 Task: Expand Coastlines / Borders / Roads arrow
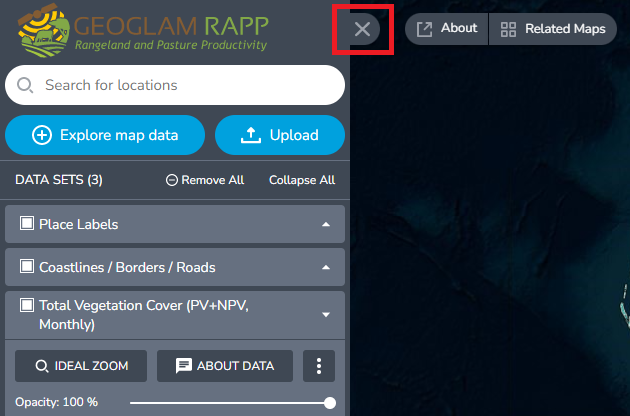tap(325, 267)
